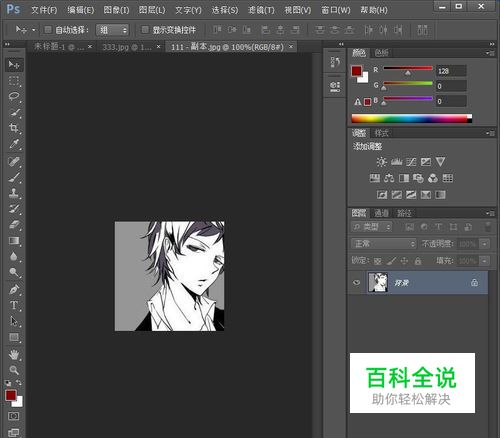Image resolution: width=500 pixels, height=438 pixels.
Task: Select the 背景 layer thumbnail
Action: pos(378,283)
